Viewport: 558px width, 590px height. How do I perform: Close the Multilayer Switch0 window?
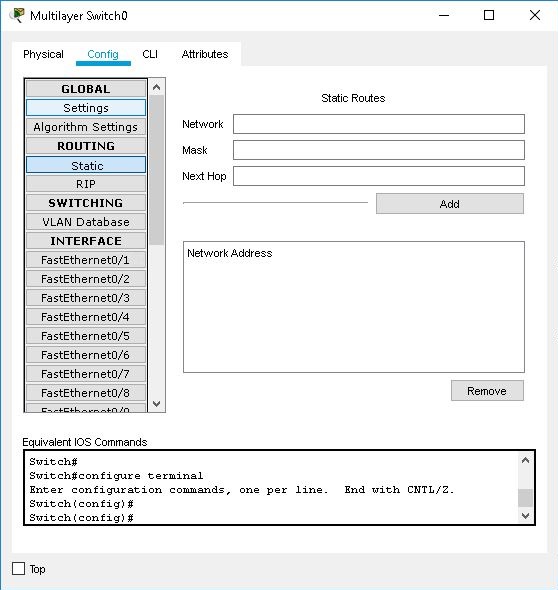click(x=535, y=15)
